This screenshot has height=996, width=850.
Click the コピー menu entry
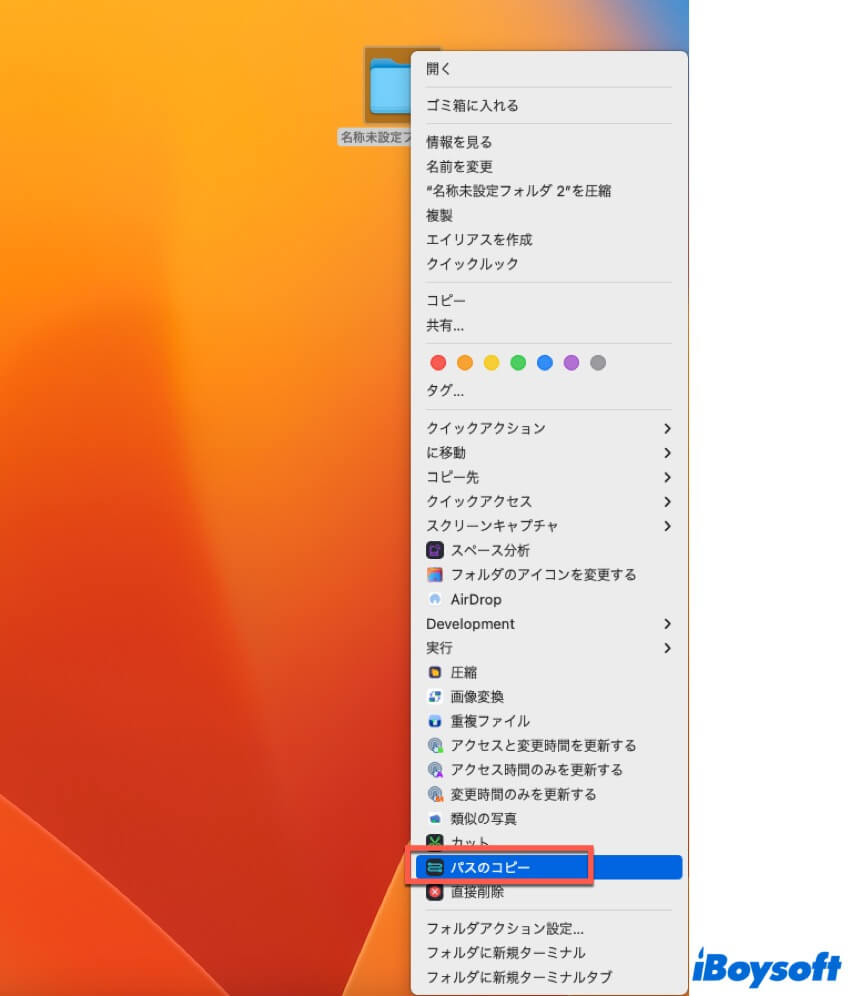pos(445,300)
